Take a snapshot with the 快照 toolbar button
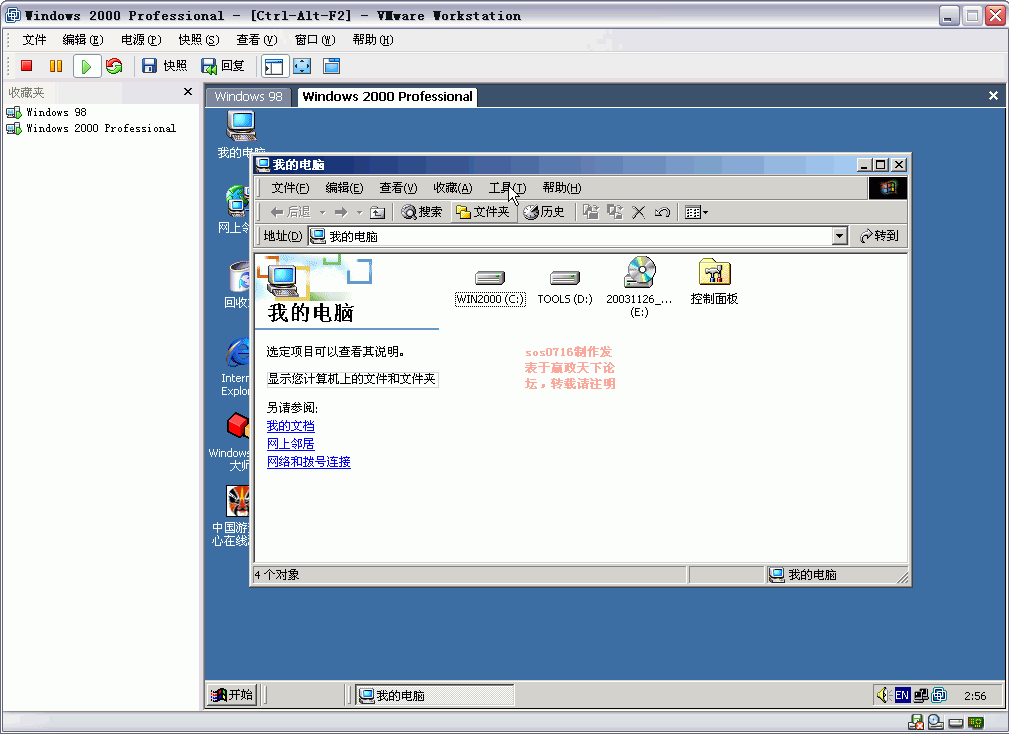1011x734 pixels. click(x=164, y=66)
